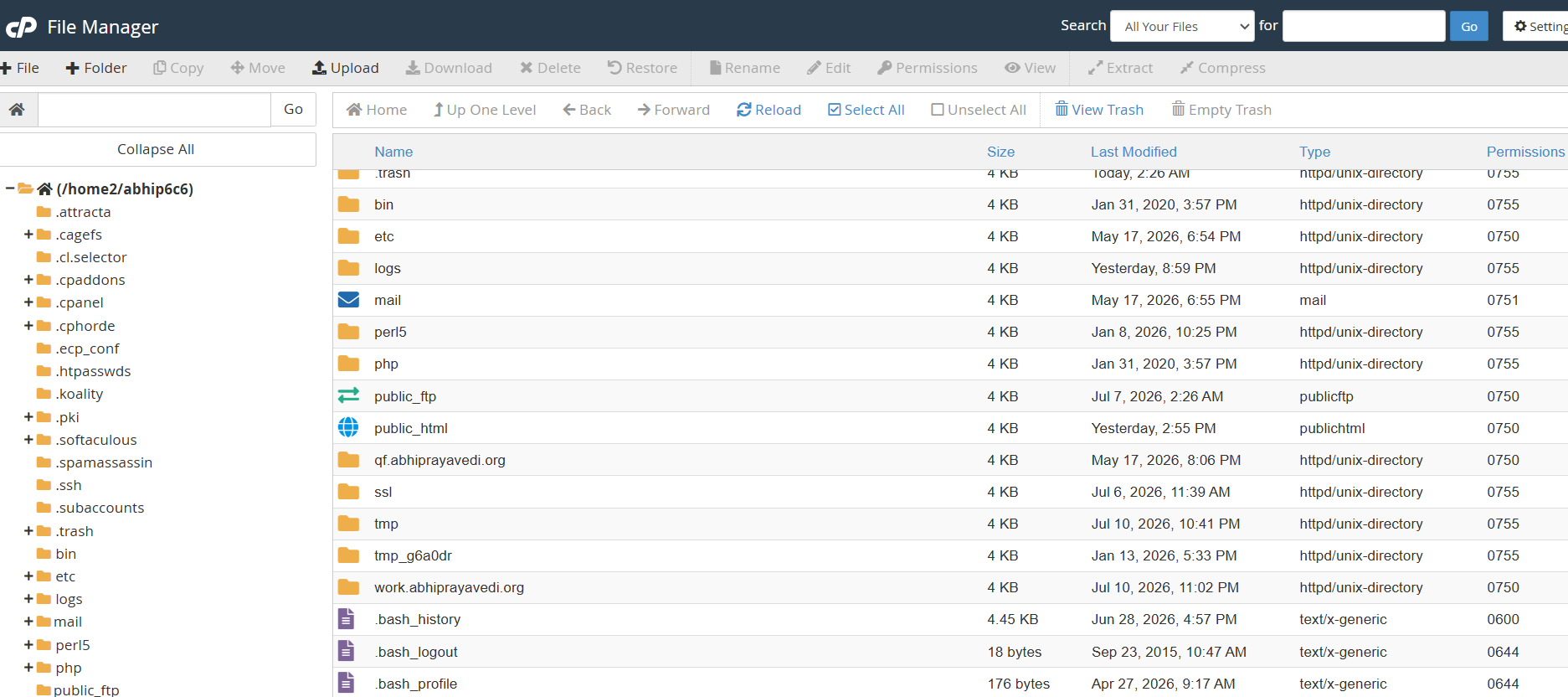The height and width of the screenshot is (697, 1568).
Task: Expand the .cpanel tree folder
Action: click(x=29, y=302)
